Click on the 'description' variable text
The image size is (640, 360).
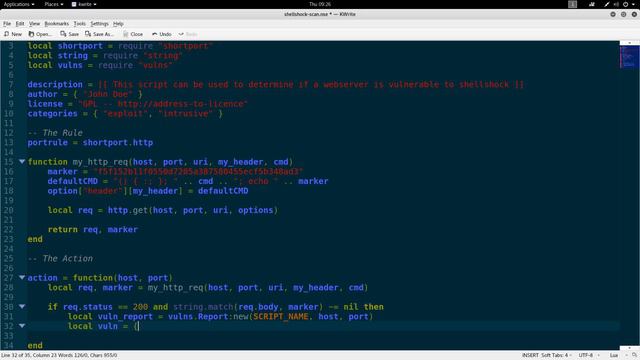(55, 84)
